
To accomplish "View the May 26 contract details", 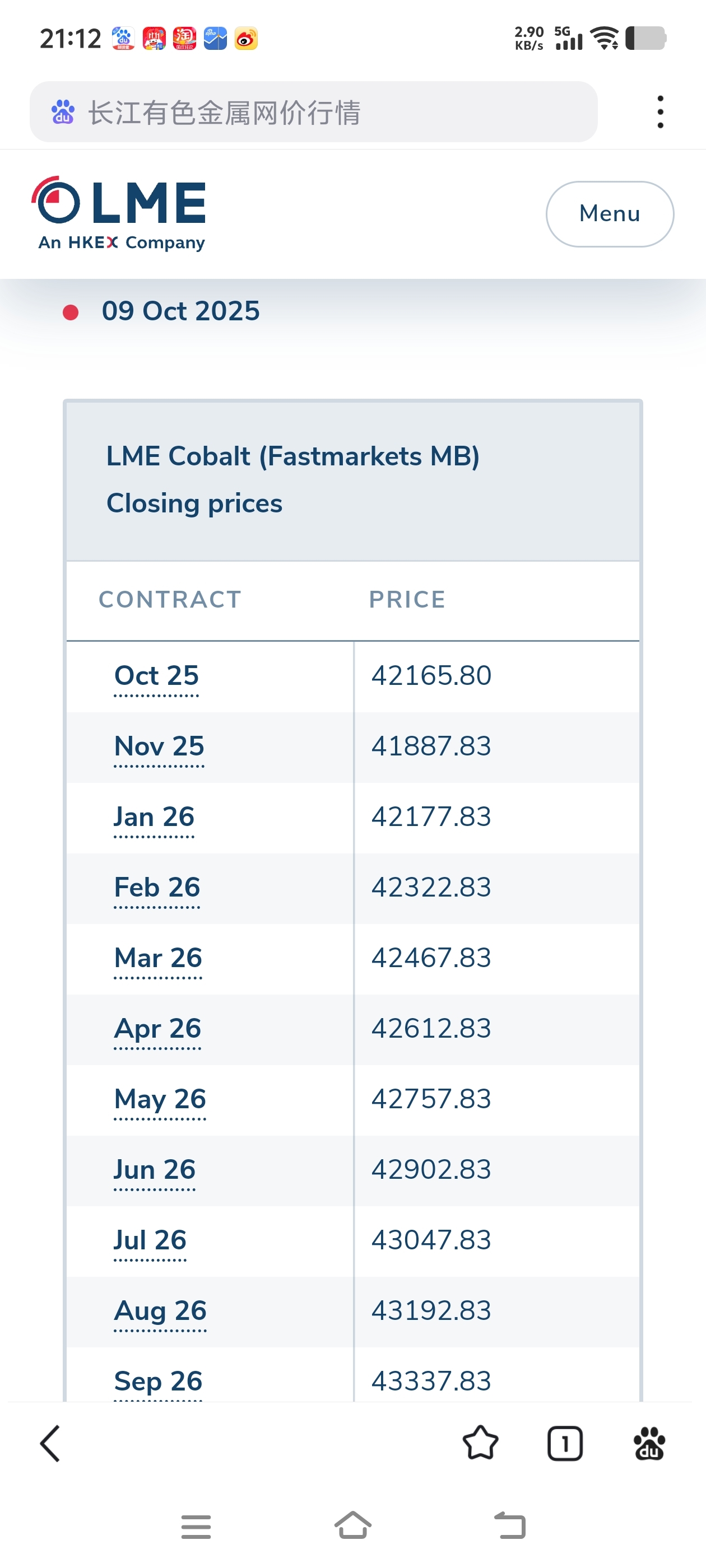I will (160, 1099).
